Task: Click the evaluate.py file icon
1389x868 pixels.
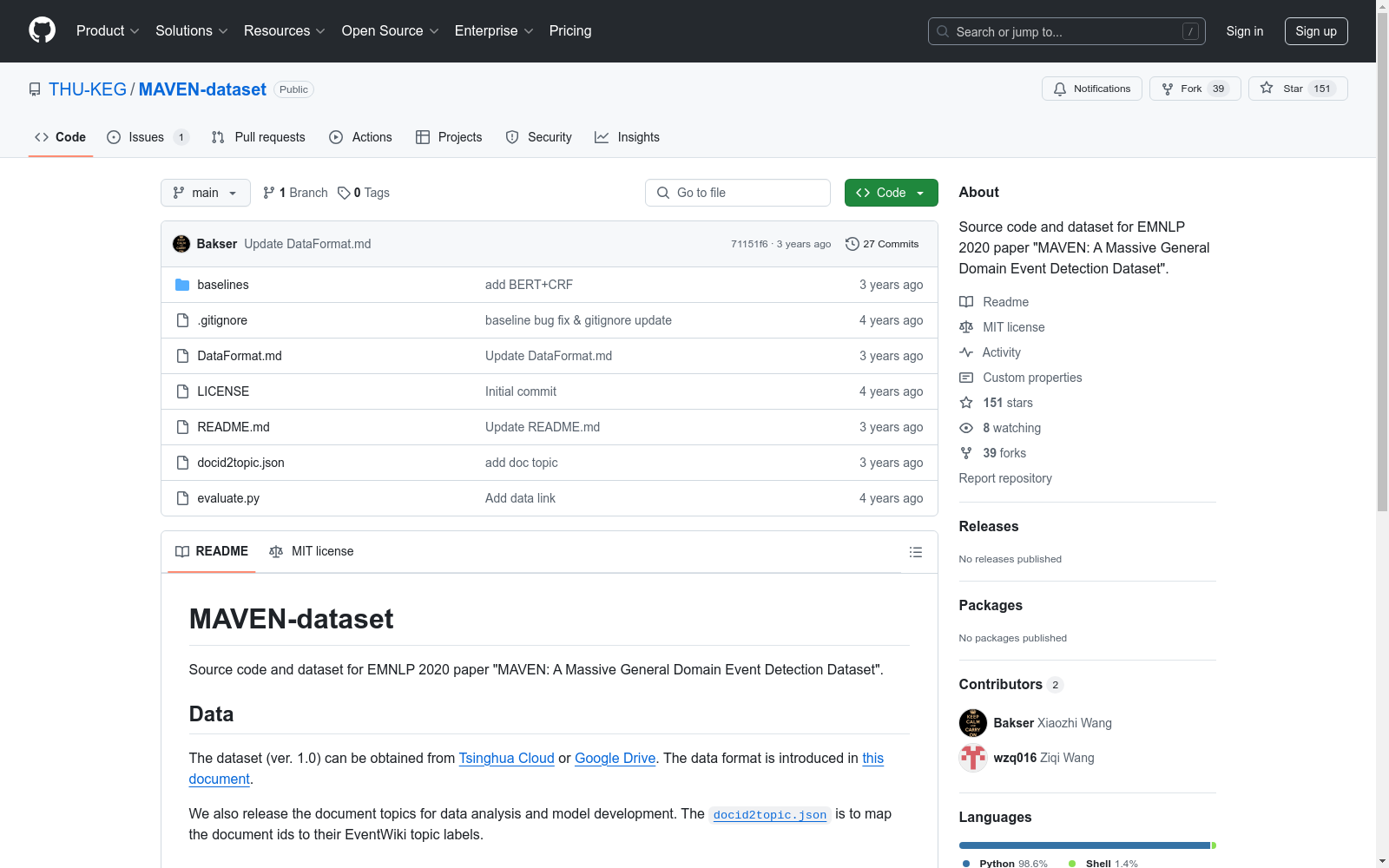Action: click(182, 498)
